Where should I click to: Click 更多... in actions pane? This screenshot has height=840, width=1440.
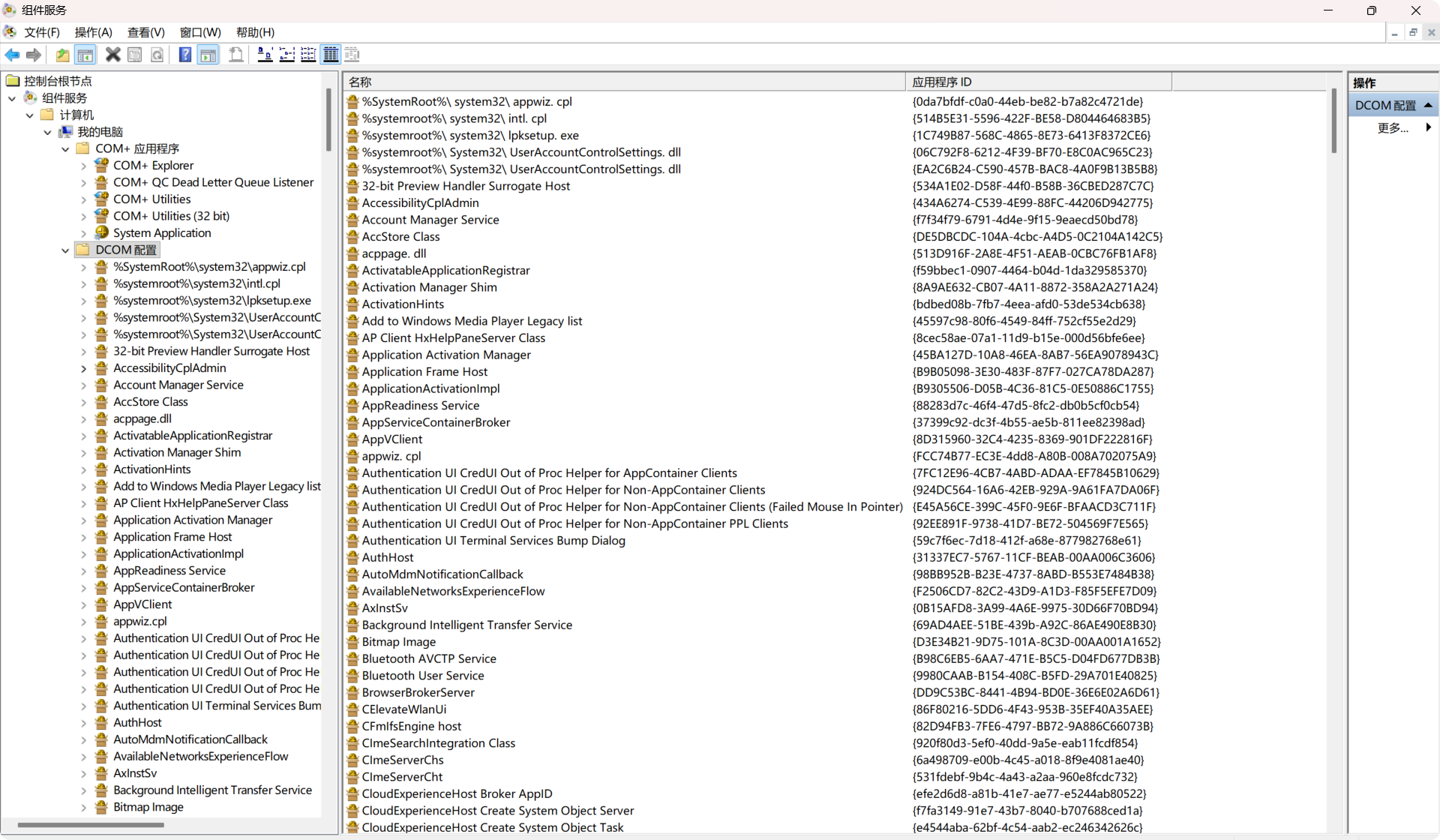[x=1393, y=128]
